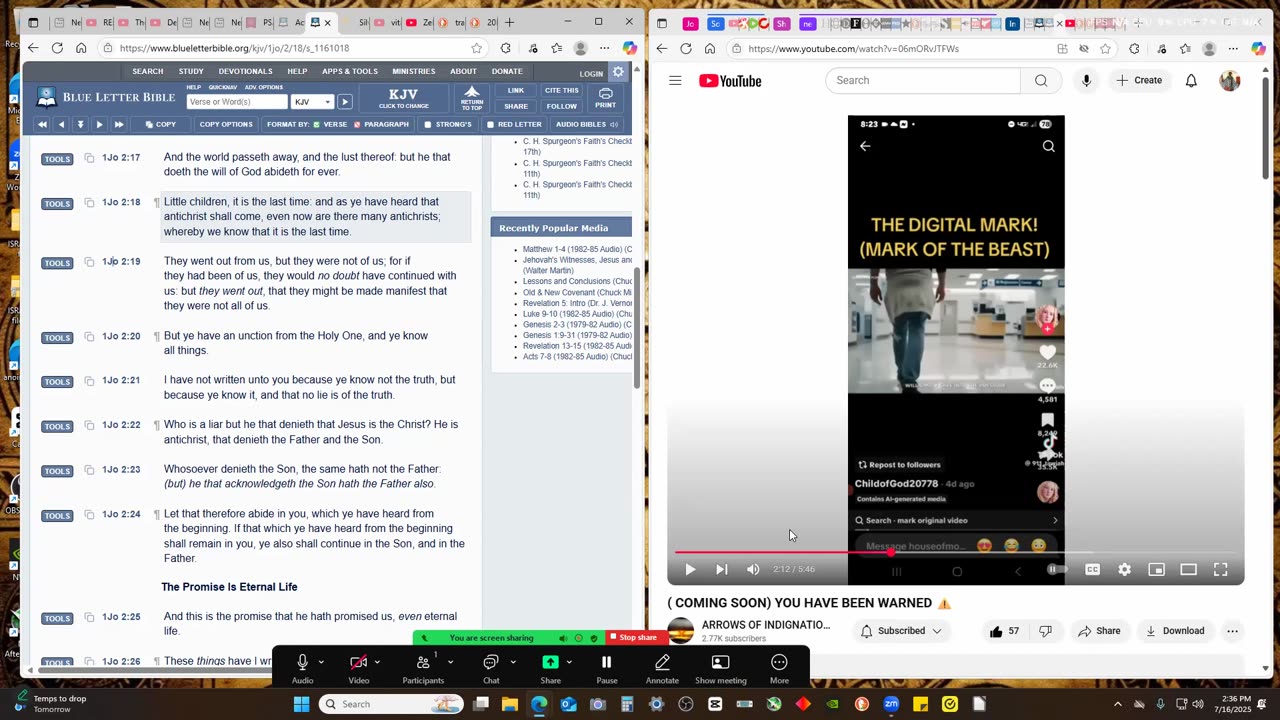Enable the Strong's checkbox
The width and height of the screenshot is (1280, 720).
click(x=428, y=125)
